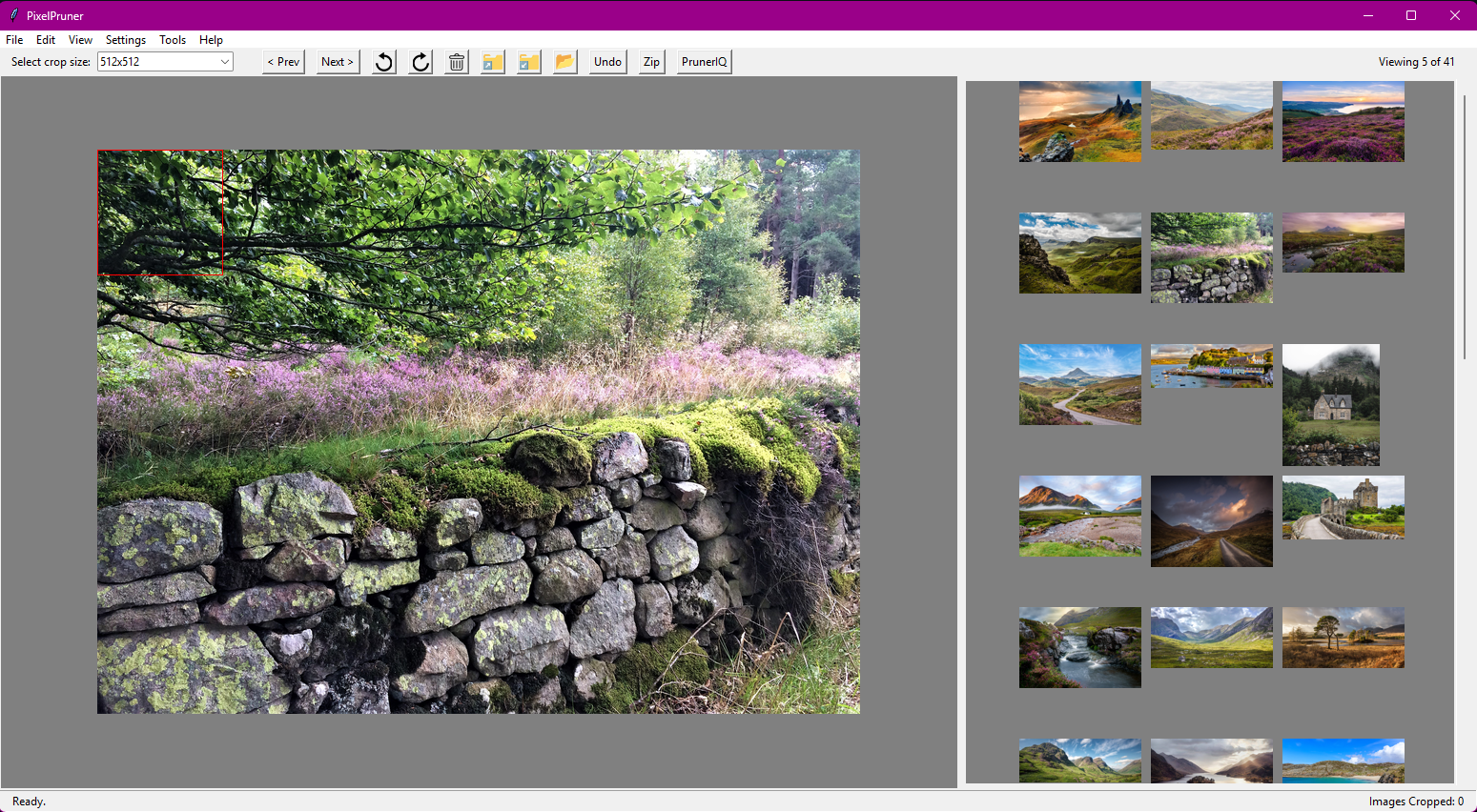Screen dimensions: 1477x812
Task: Open the Tools menu
Action: (x=173, y=40)
